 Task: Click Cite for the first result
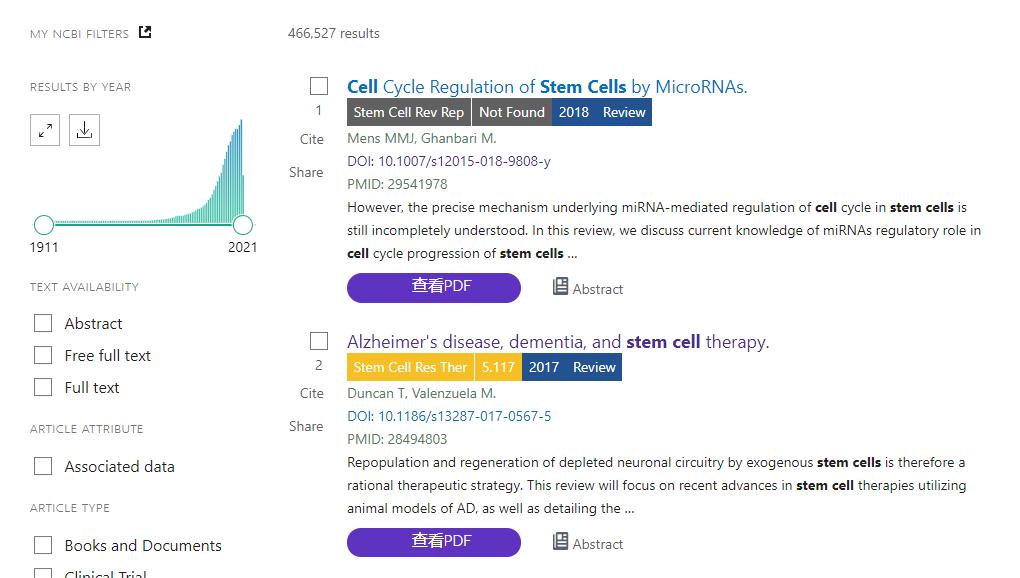coord(311,140)
